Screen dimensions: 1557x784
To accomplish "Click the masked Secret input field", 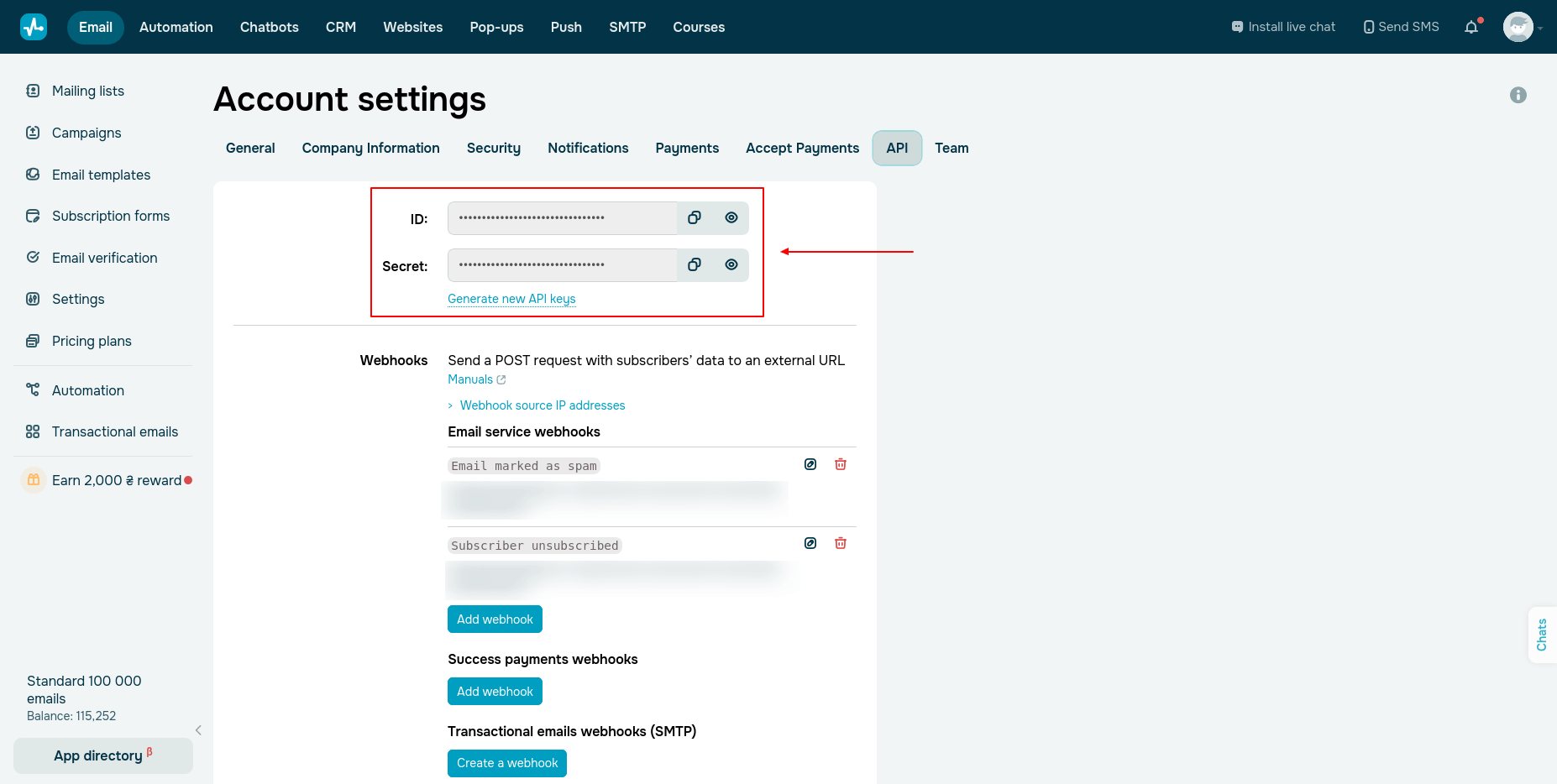I will point(562,265).
